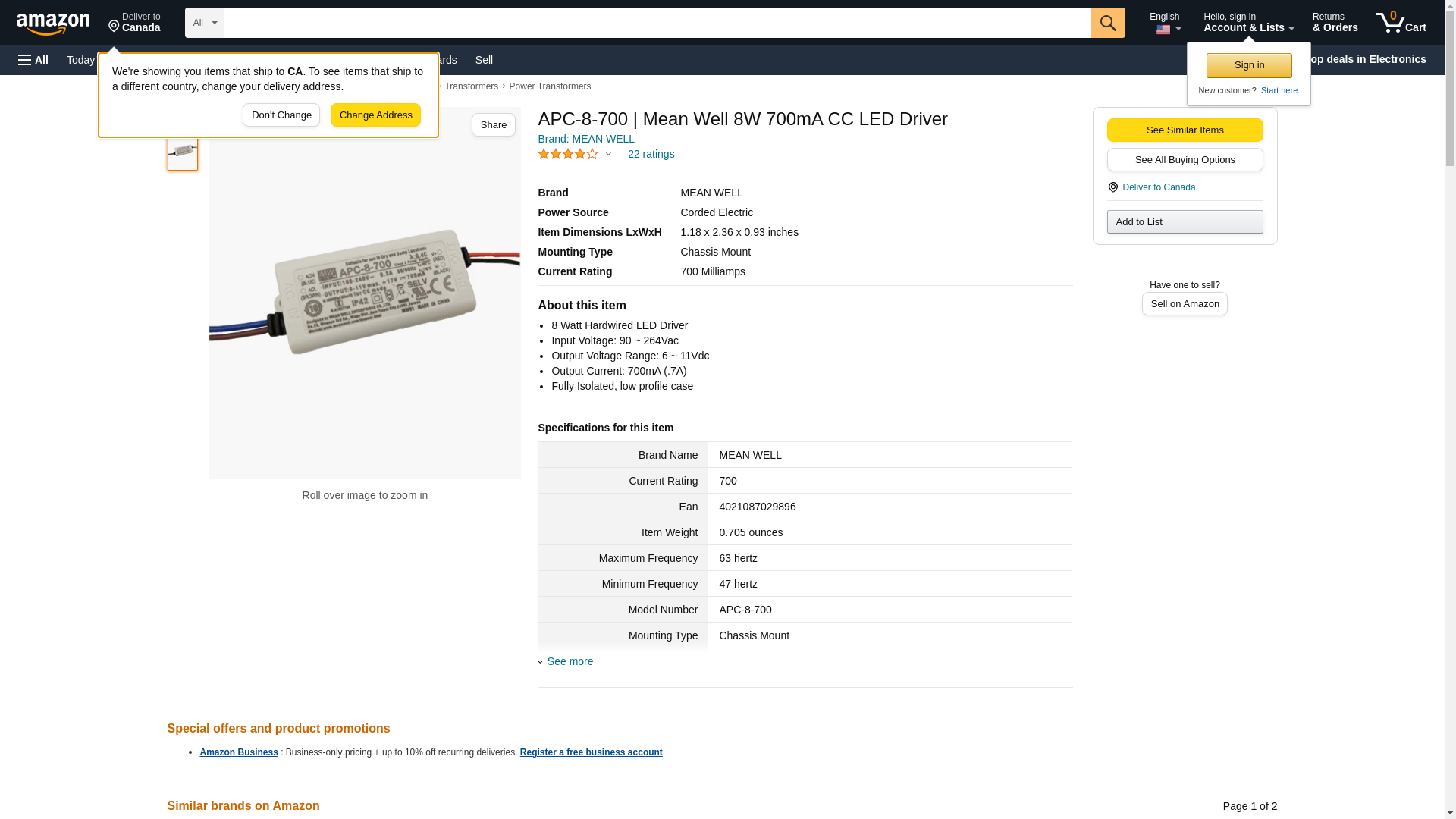Click Add to List button
Image resolution: width=1456 pixels, height=819 pixels.
click(x=1185, y=221)
